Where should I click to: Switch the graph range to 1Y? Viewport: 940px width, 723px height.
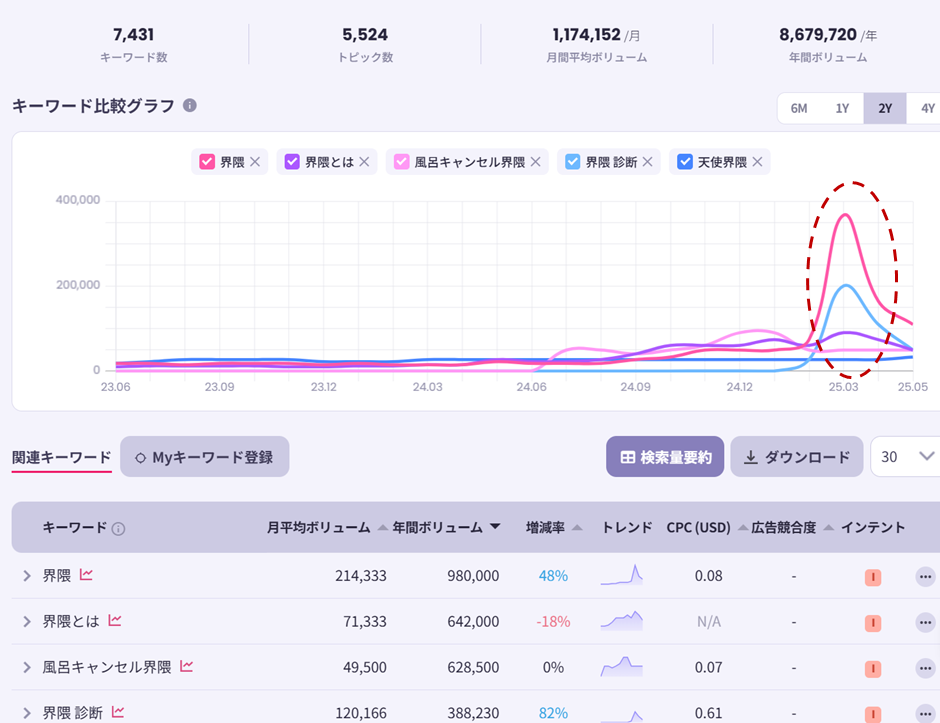[x=842, y=109]
